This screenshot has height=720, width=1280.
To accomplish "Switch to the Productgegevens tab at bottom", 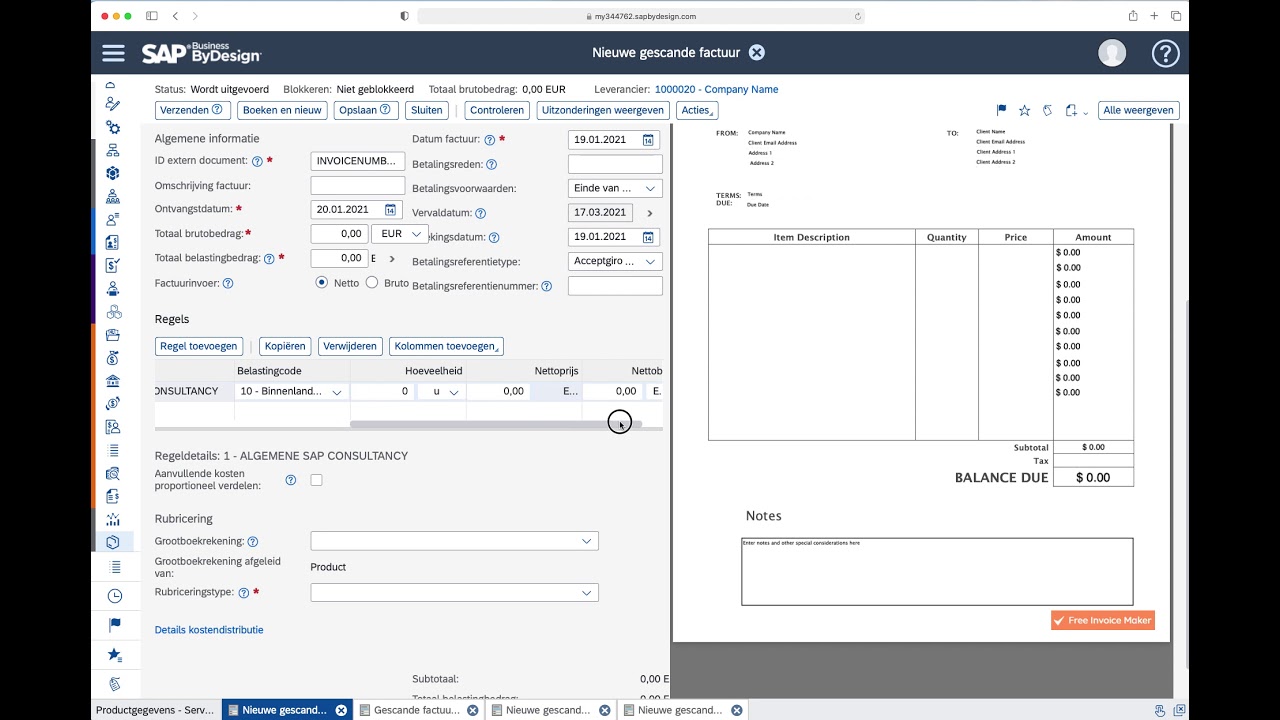I will [x=155, y=710].
